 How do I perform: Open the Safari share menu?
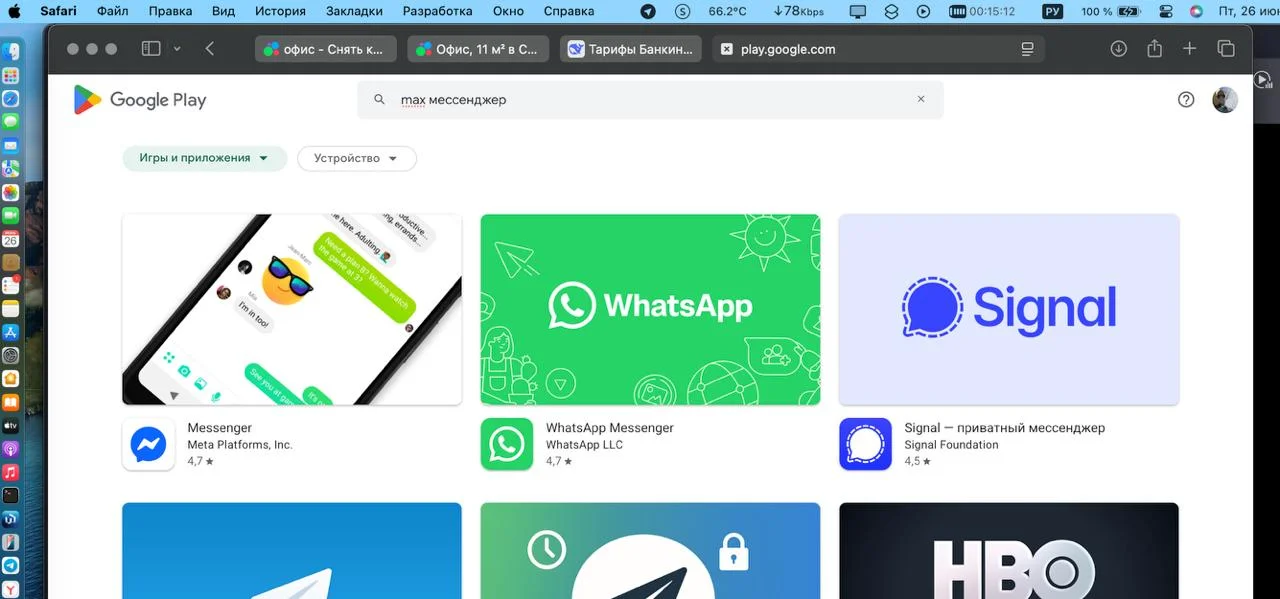coord(1154,48)
